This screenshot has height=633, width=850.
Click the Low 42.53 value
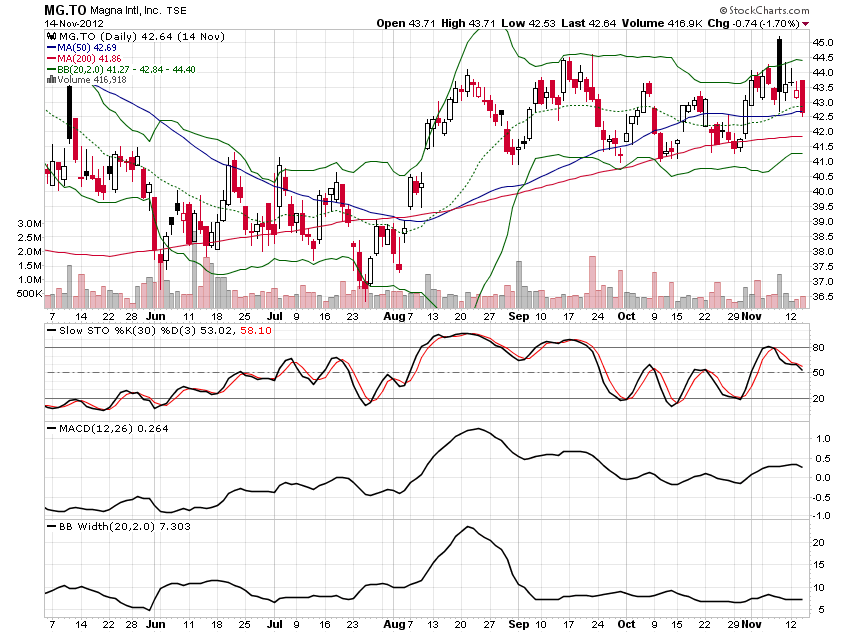click(529, 23)
